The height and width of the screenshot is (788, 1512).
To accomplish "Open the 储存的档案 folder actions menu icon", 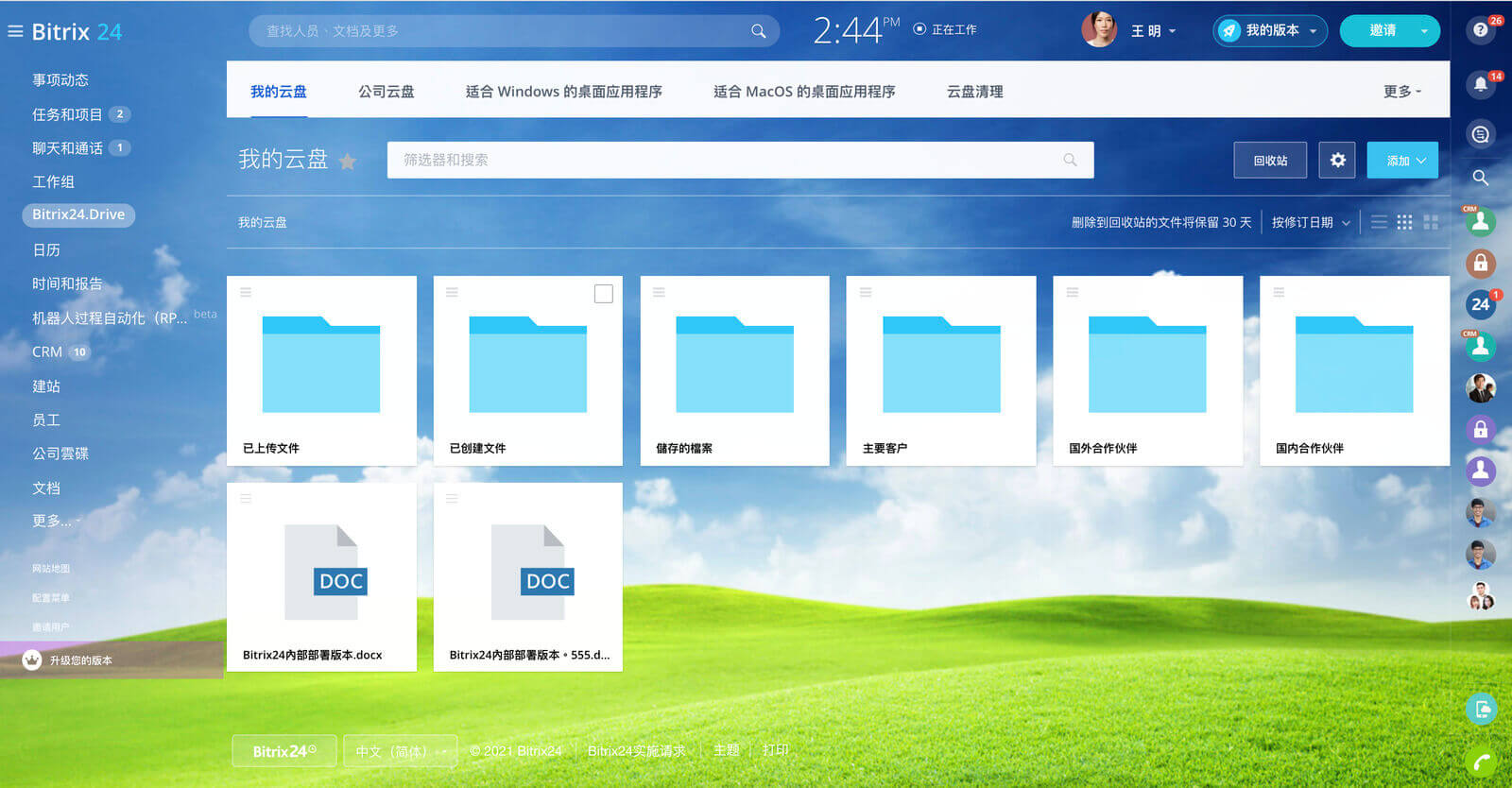I will tap(659, 292).
